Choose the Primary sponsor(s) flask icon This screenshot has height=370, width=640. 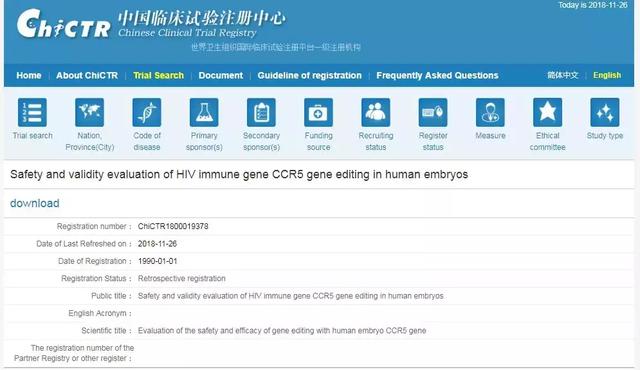pos(204,112)
